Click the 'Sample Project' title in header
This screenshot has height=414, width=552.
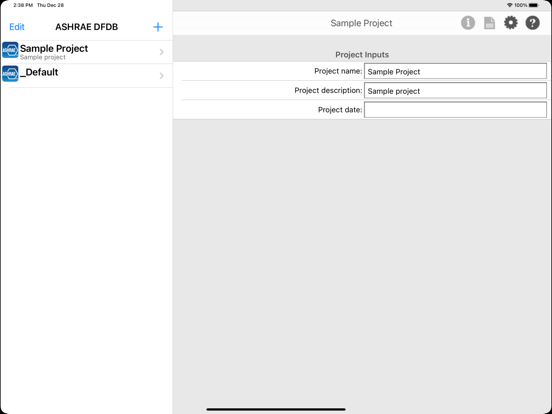tap(361, 23)
